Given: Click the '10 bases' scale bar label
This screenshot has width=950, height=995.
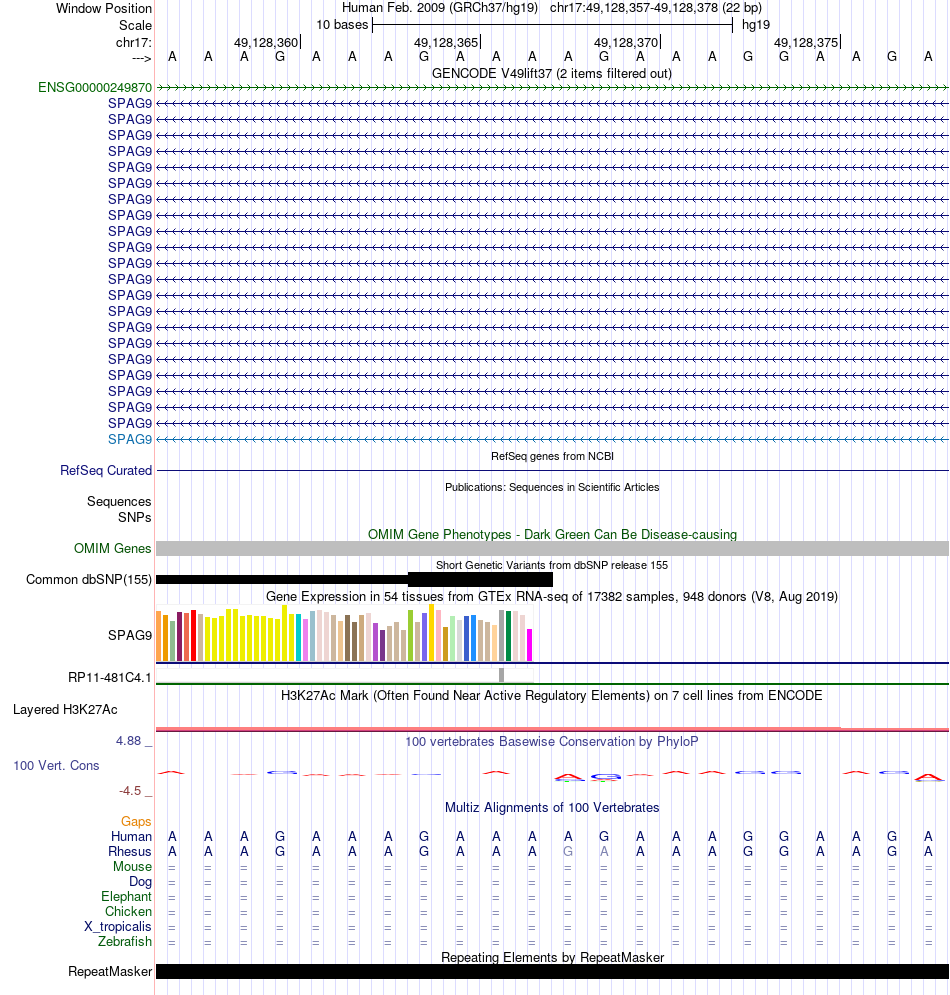Looking at the screenshot, I should pos(342,25).
